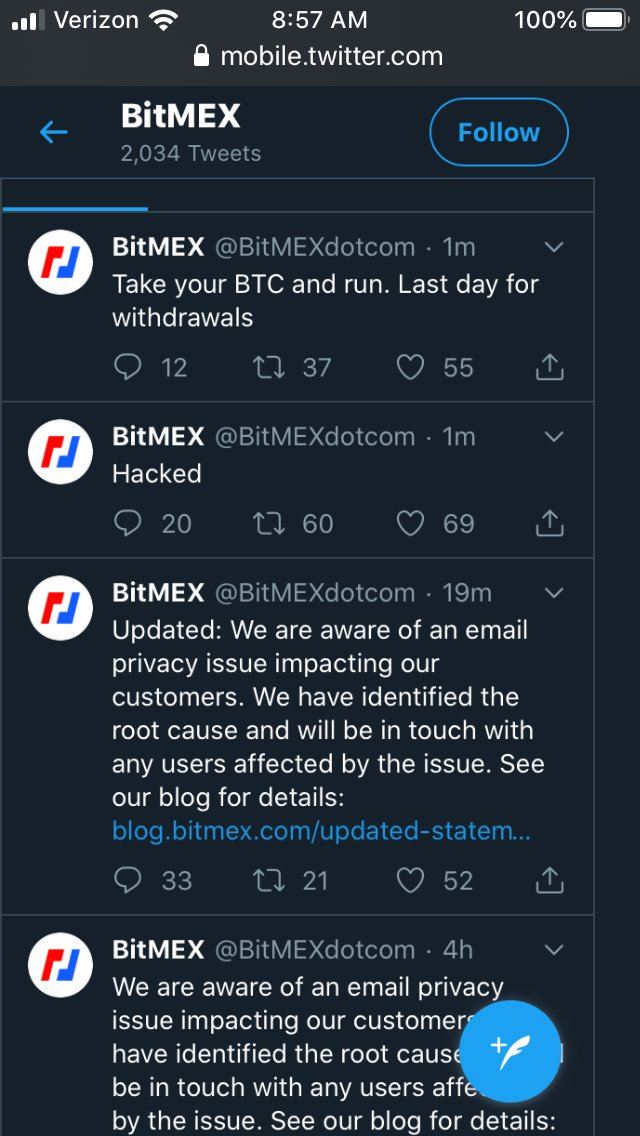Retweet the 'Updated: We are aware' tweet
The width and height of the screenshot is (640, 1136).
[x=268, y=880]
